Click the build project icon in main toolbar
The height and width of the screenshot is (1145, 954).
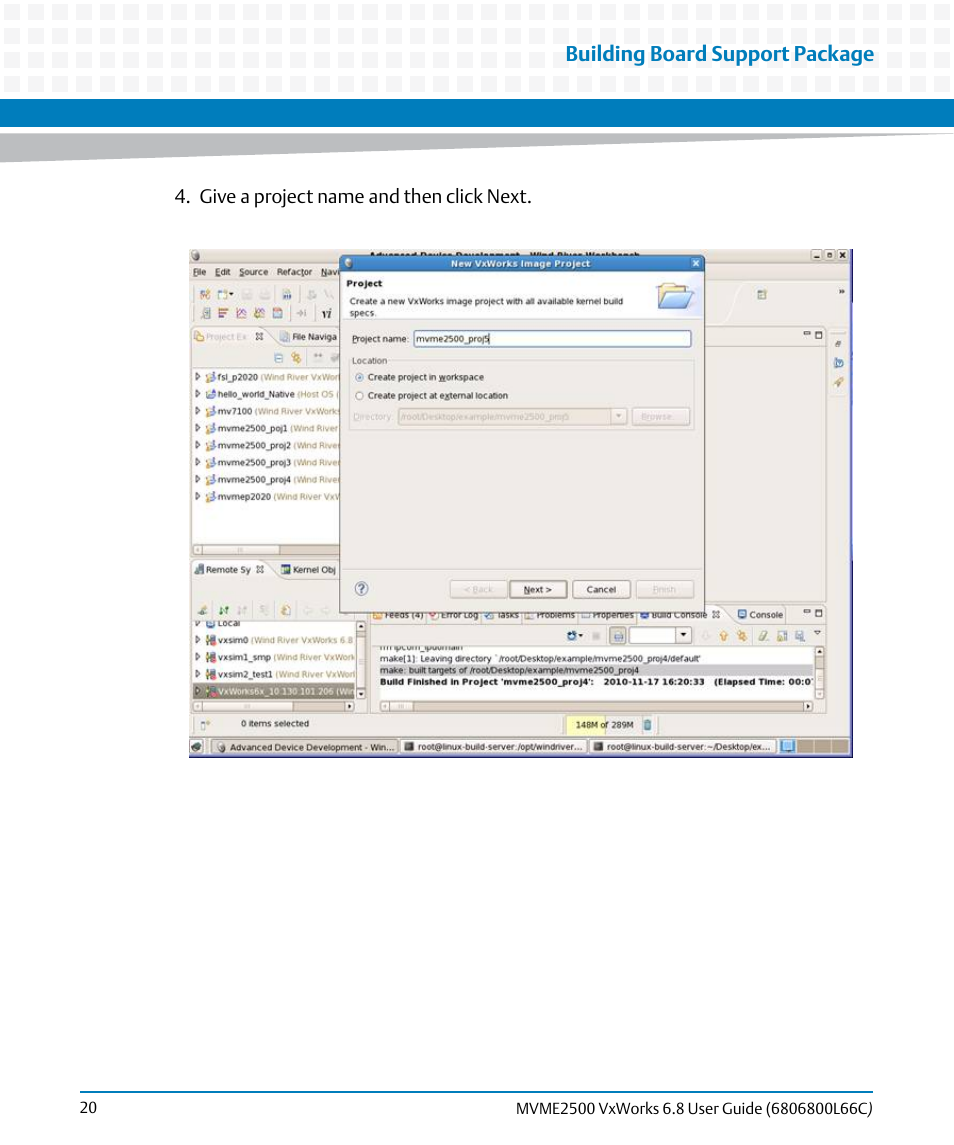287,294
